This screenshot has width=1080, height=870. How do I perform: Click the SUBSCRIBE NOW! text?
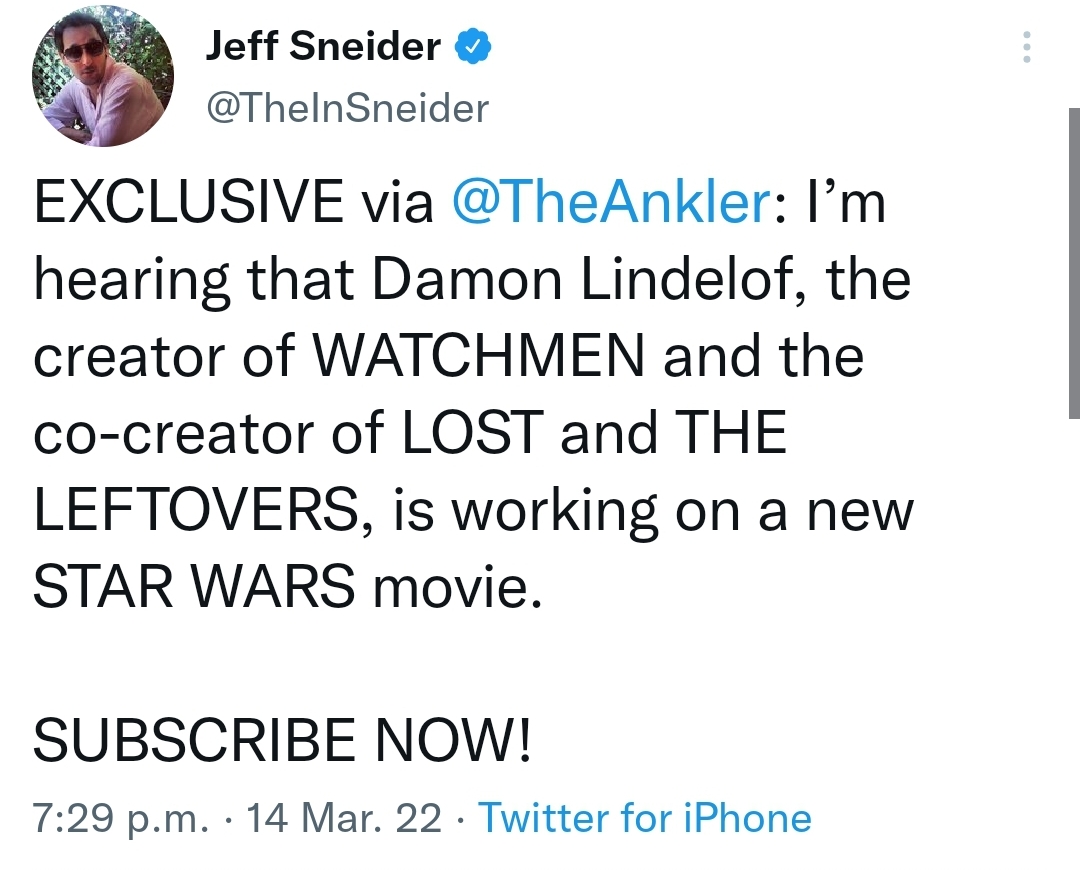point(282,739)
